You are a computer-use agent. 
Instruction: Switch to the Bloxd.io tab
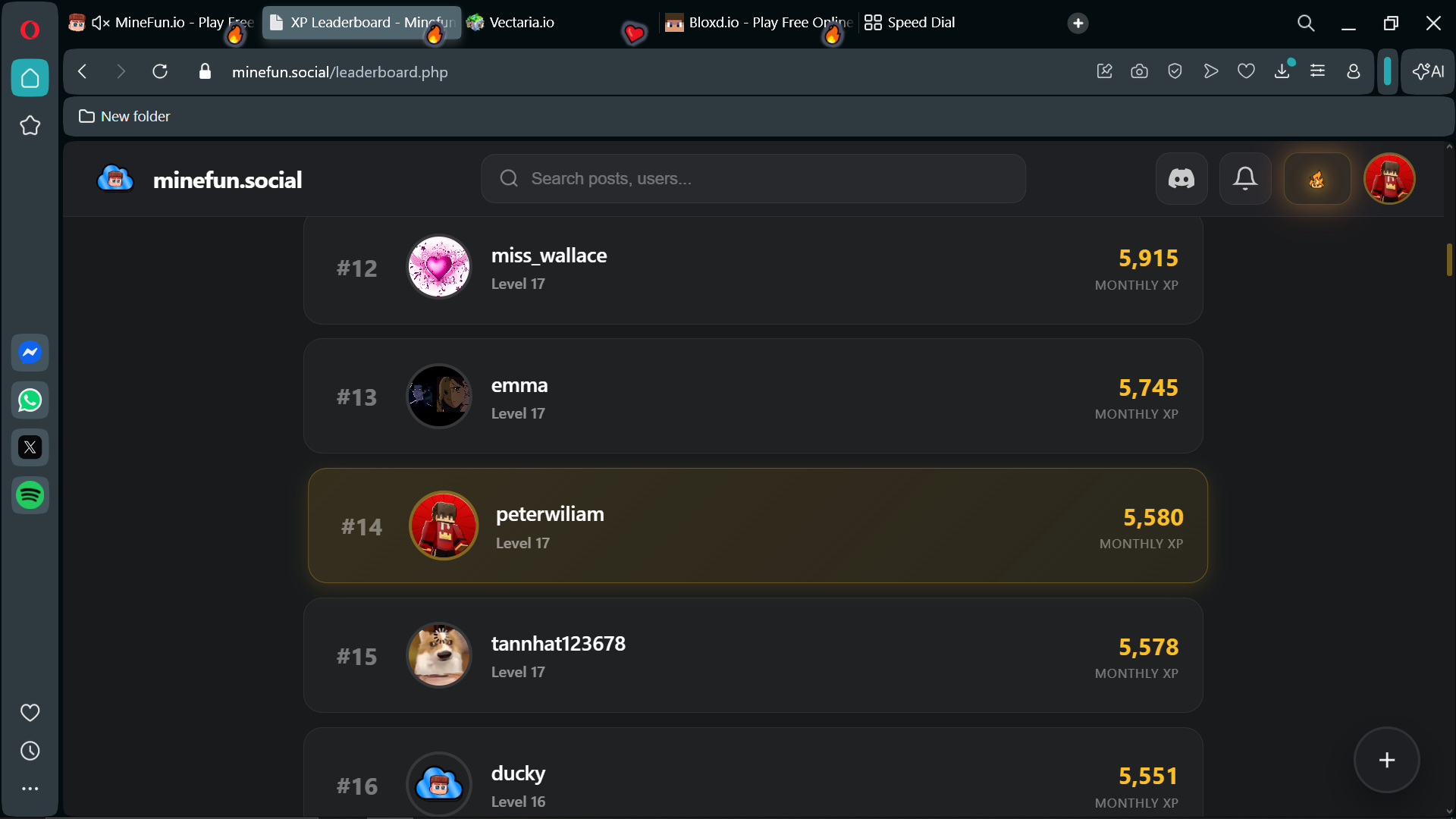[x=758, y=23]
